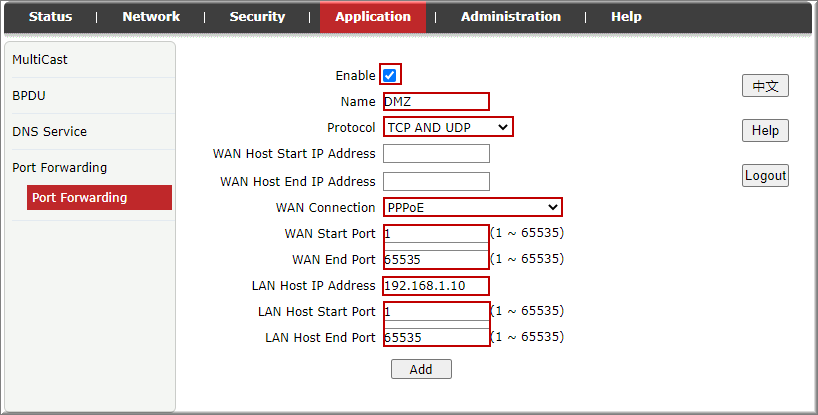This screenshot has width=818, height=415.
Task: Switch to the Network tab
Action: click(151, 17)
